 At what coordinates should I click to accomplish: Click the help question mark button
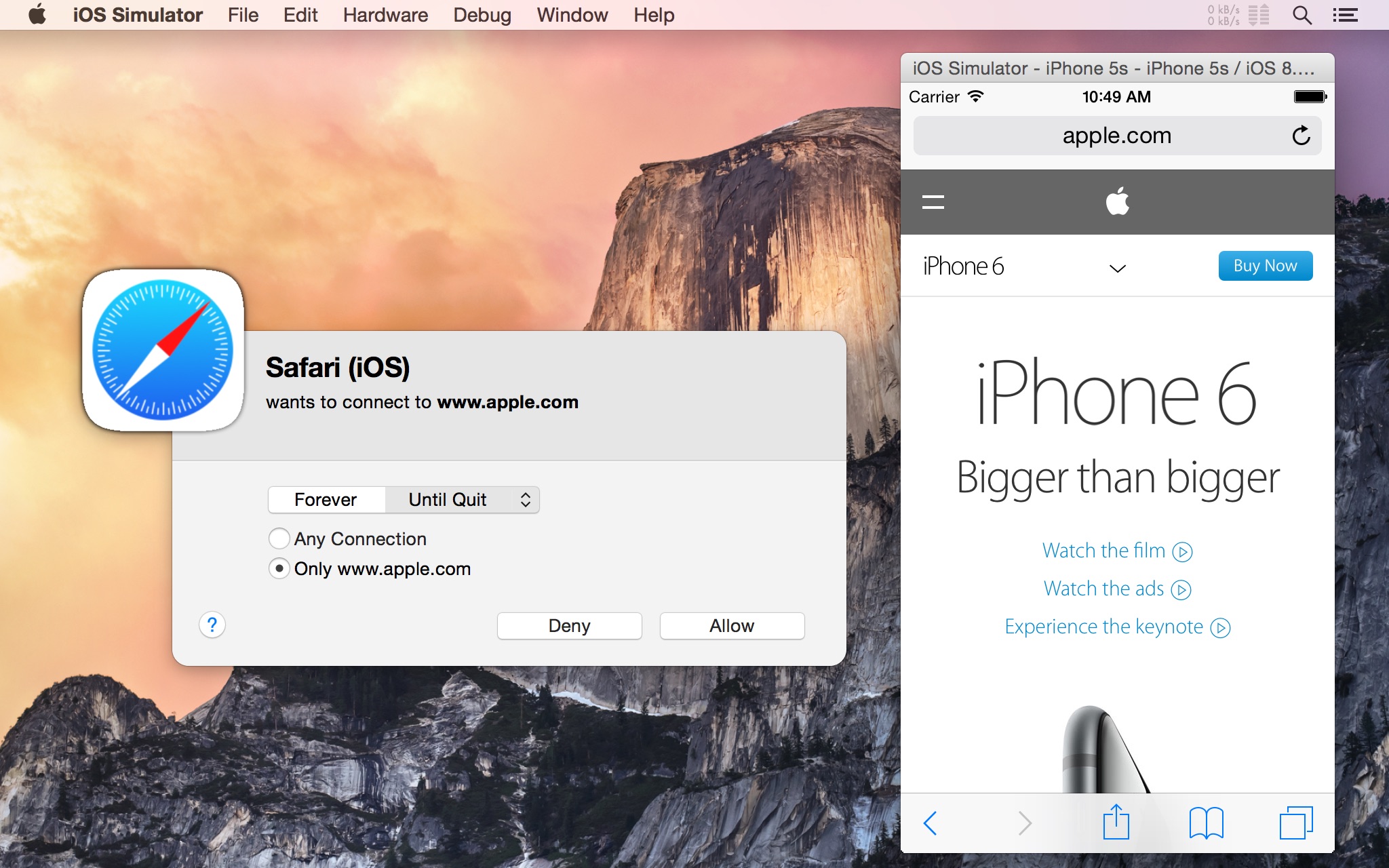[x=212, y=624]
